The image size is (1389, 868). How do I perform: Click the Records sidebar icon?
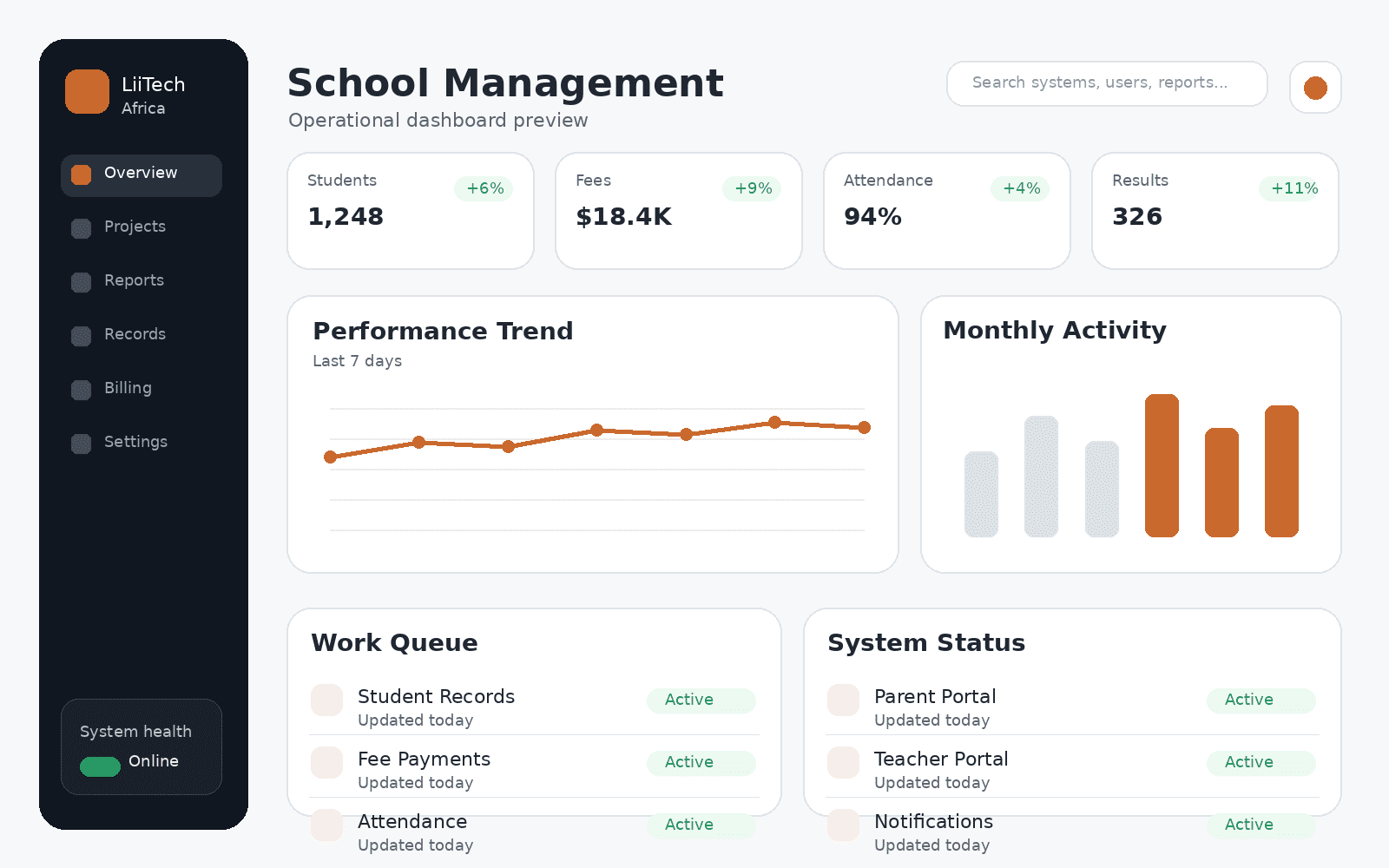[81, 336]
